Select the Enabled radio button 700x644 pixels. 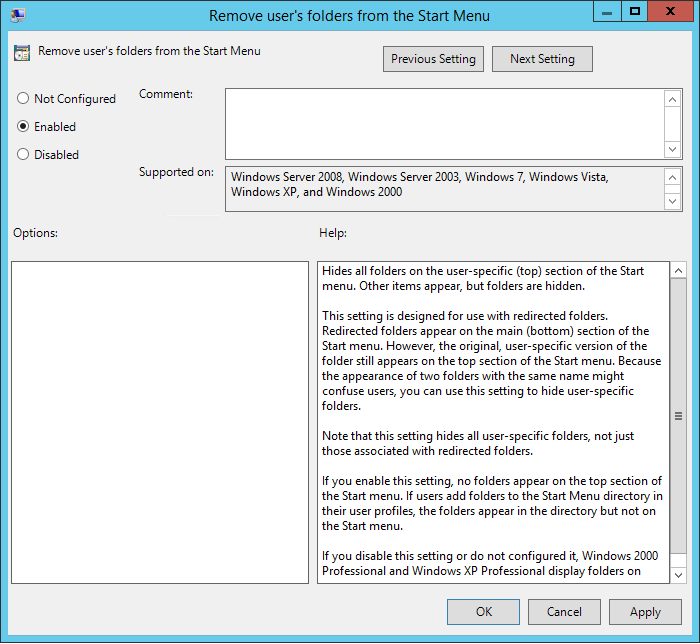[23, 127]
